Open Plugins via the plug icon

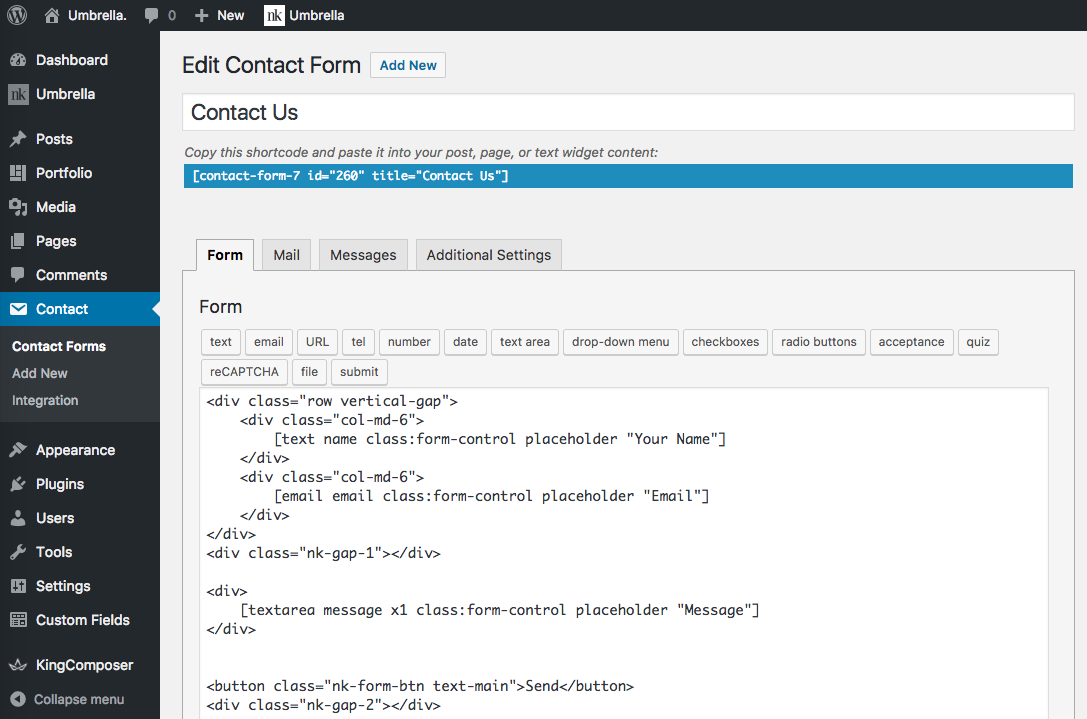pos(19,484)
